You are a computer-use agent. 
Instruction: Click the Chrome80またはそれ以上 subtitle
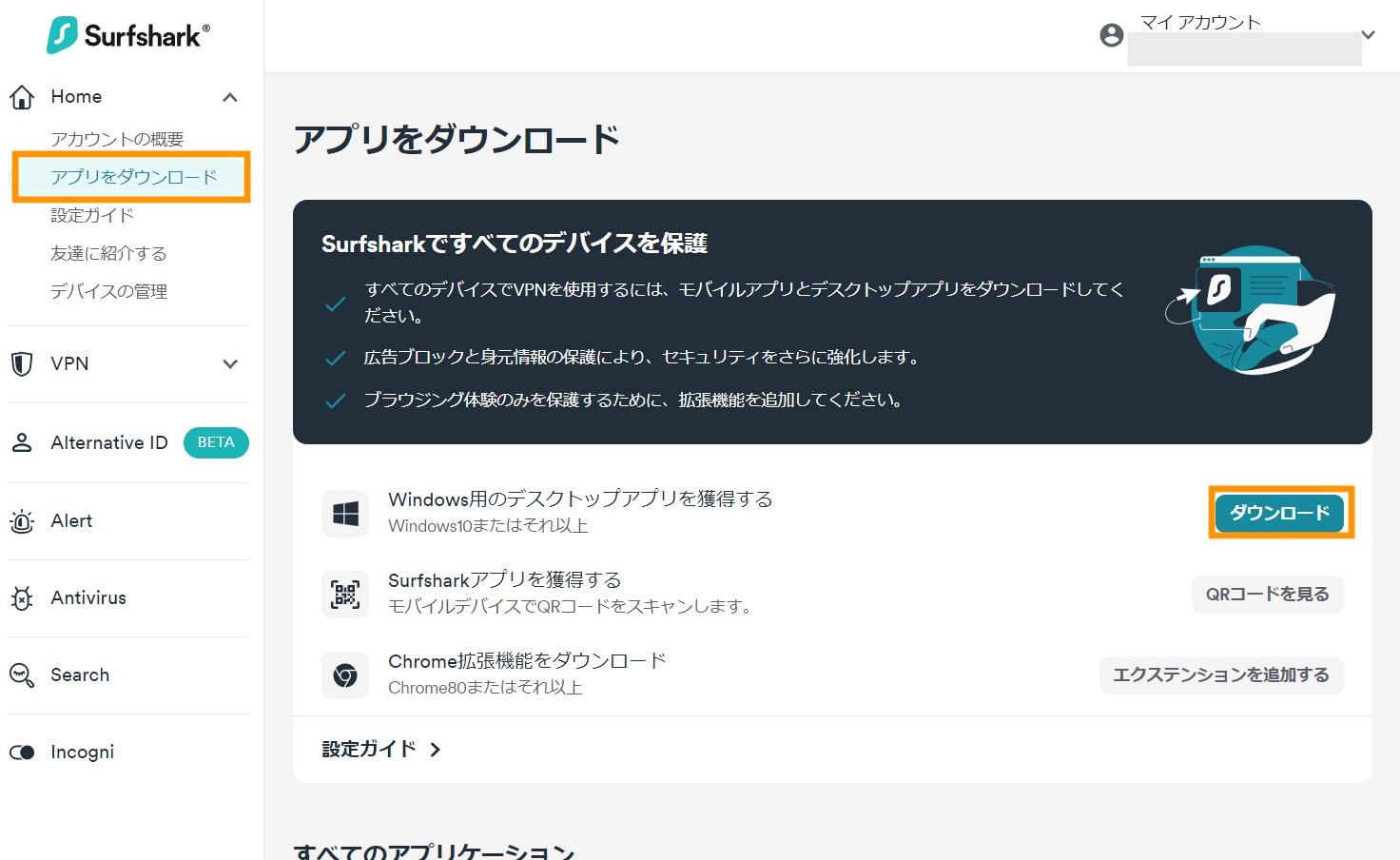(x=485, y=688)
